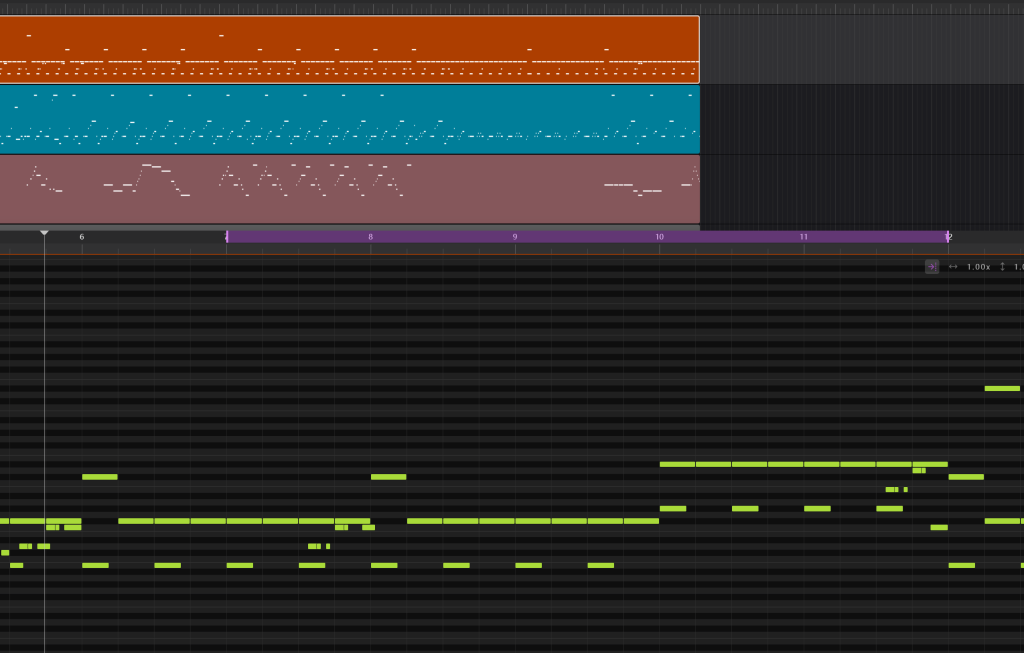
Task: Select the teal MIDI clip
Action: (348, 118)
